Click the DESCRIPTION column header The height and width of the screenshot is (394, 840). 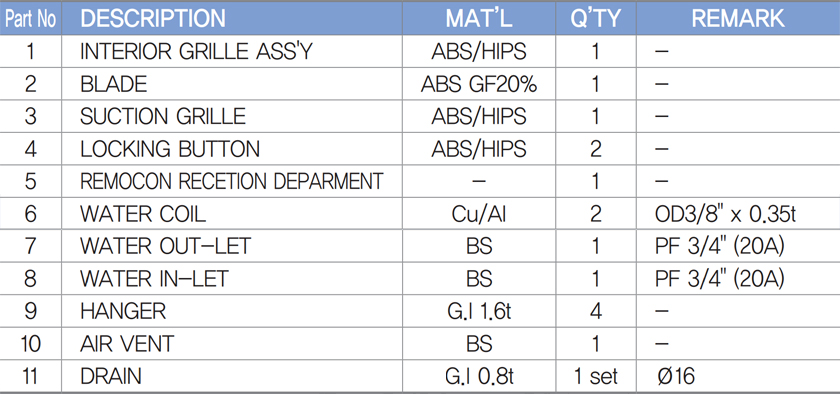pyautogui.click(x=231, y=18)
